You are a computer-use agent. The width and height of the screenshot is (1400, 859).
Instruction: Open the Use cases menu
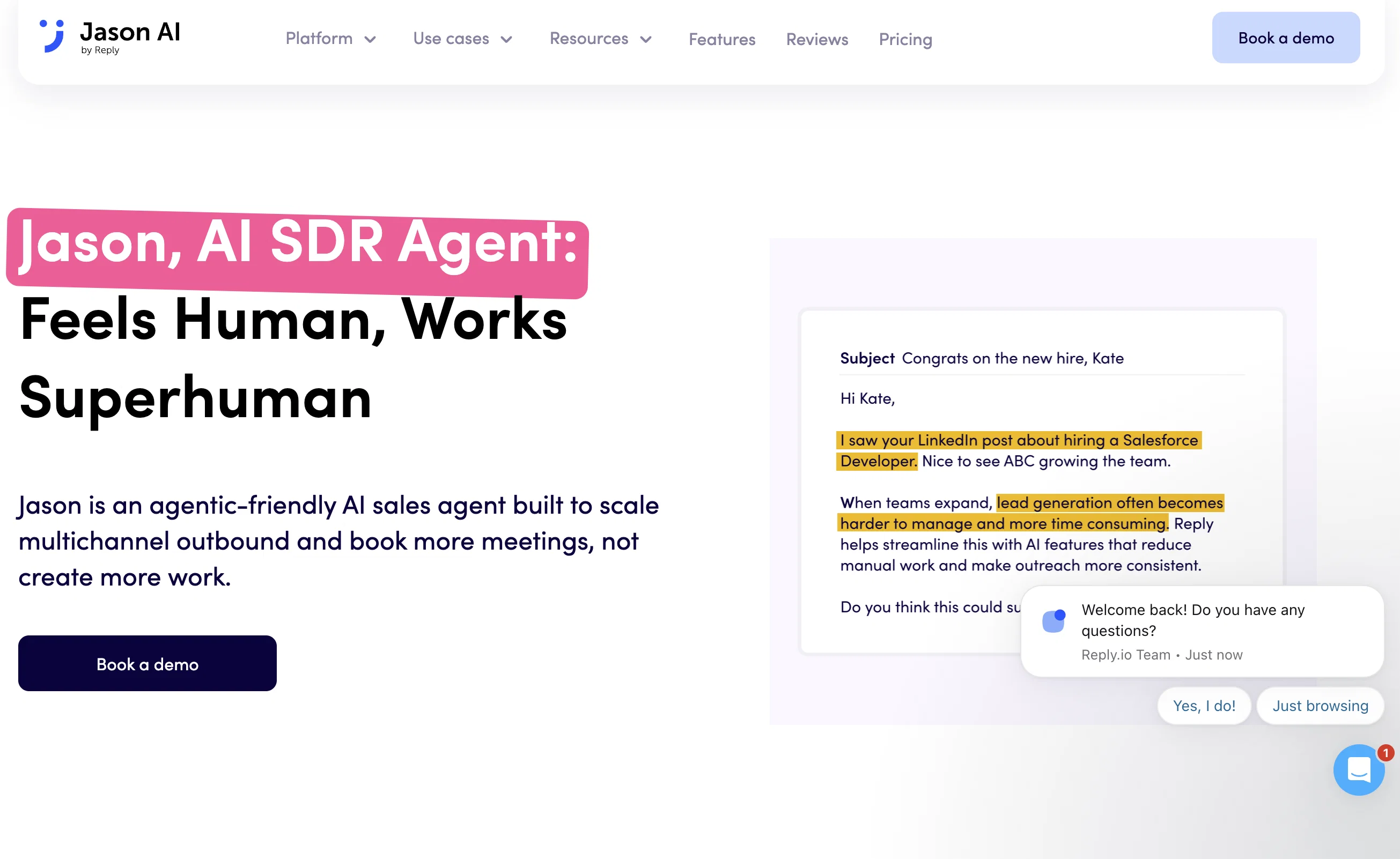pos(451,39)
